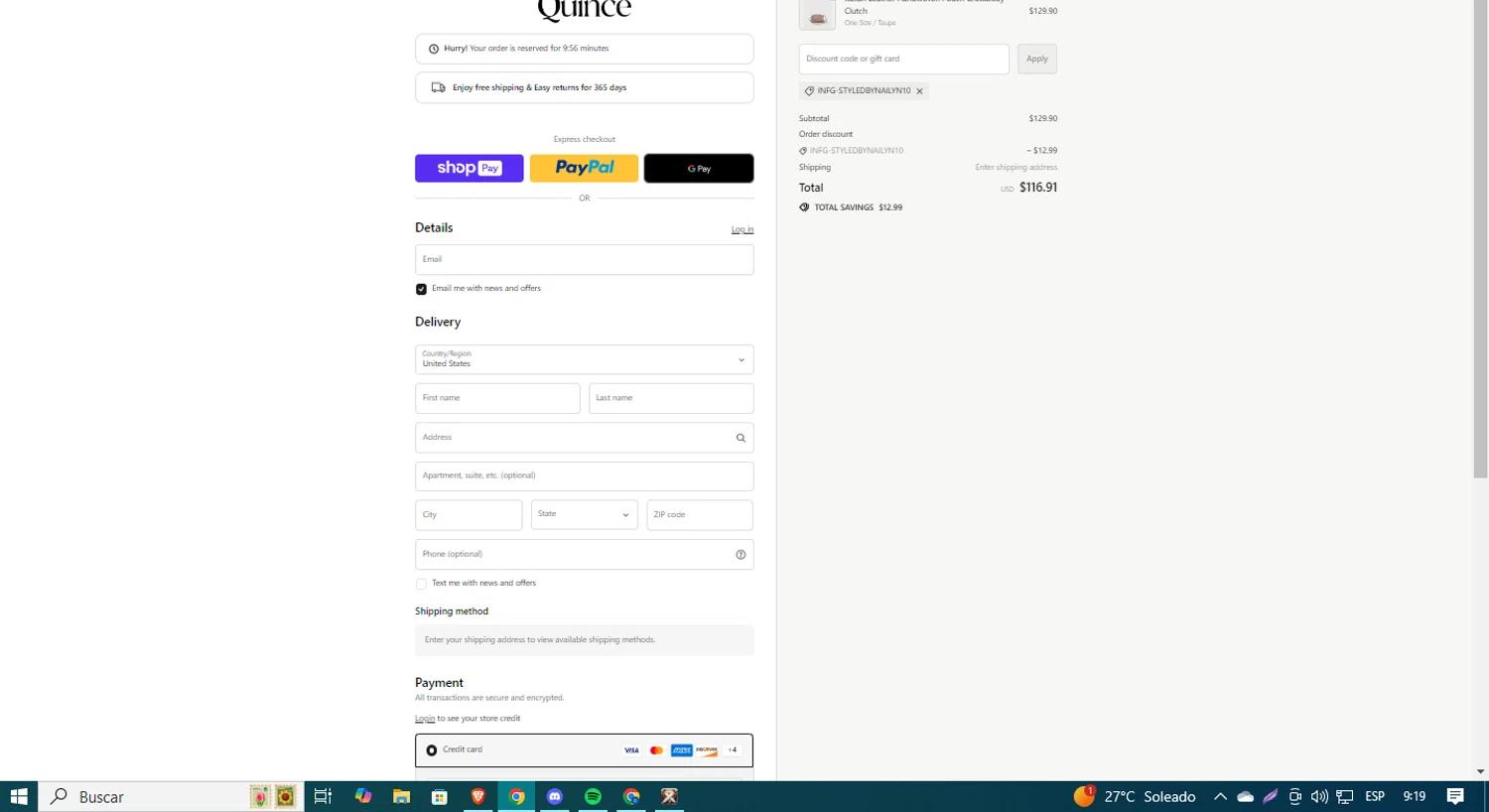
Task: Remove the INFG-STYLEDBYNAILYN10 discount code tag
Action: click(x=919, y=91)
